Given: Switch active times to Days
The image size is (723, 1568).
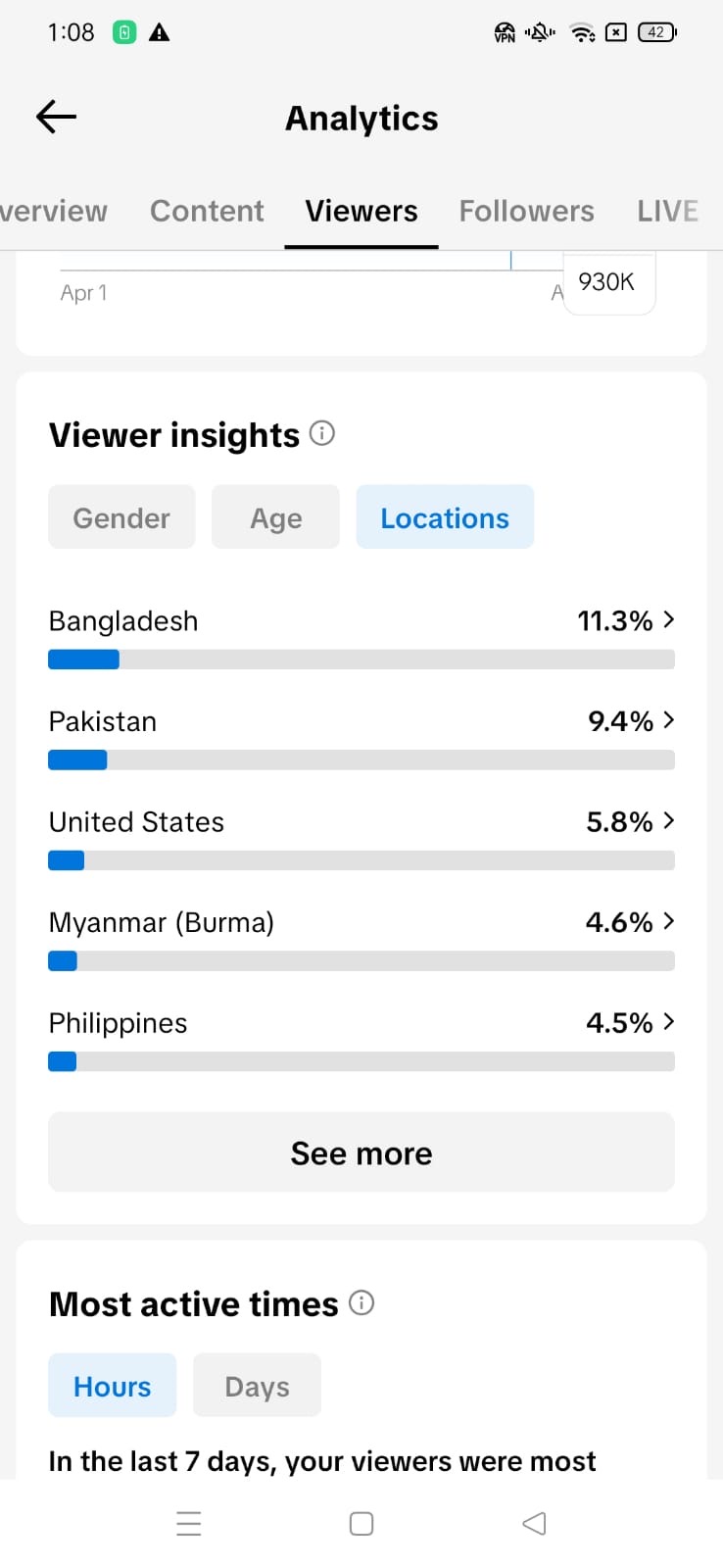Looking at the screenshot, I should click(x=257, y=1386).
